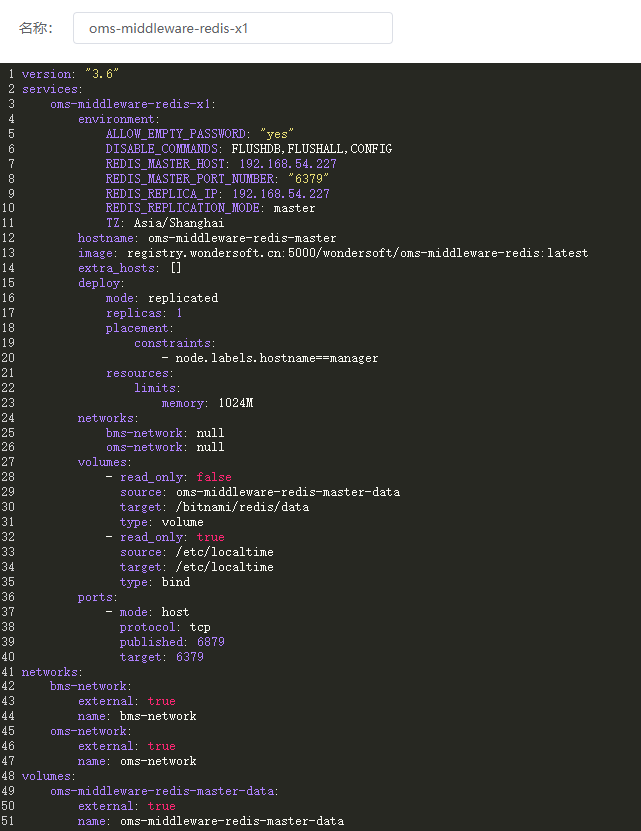
Task: Click the ALLOW_EMPTY_PASSWORD environment key
Action: coord(176,134)
